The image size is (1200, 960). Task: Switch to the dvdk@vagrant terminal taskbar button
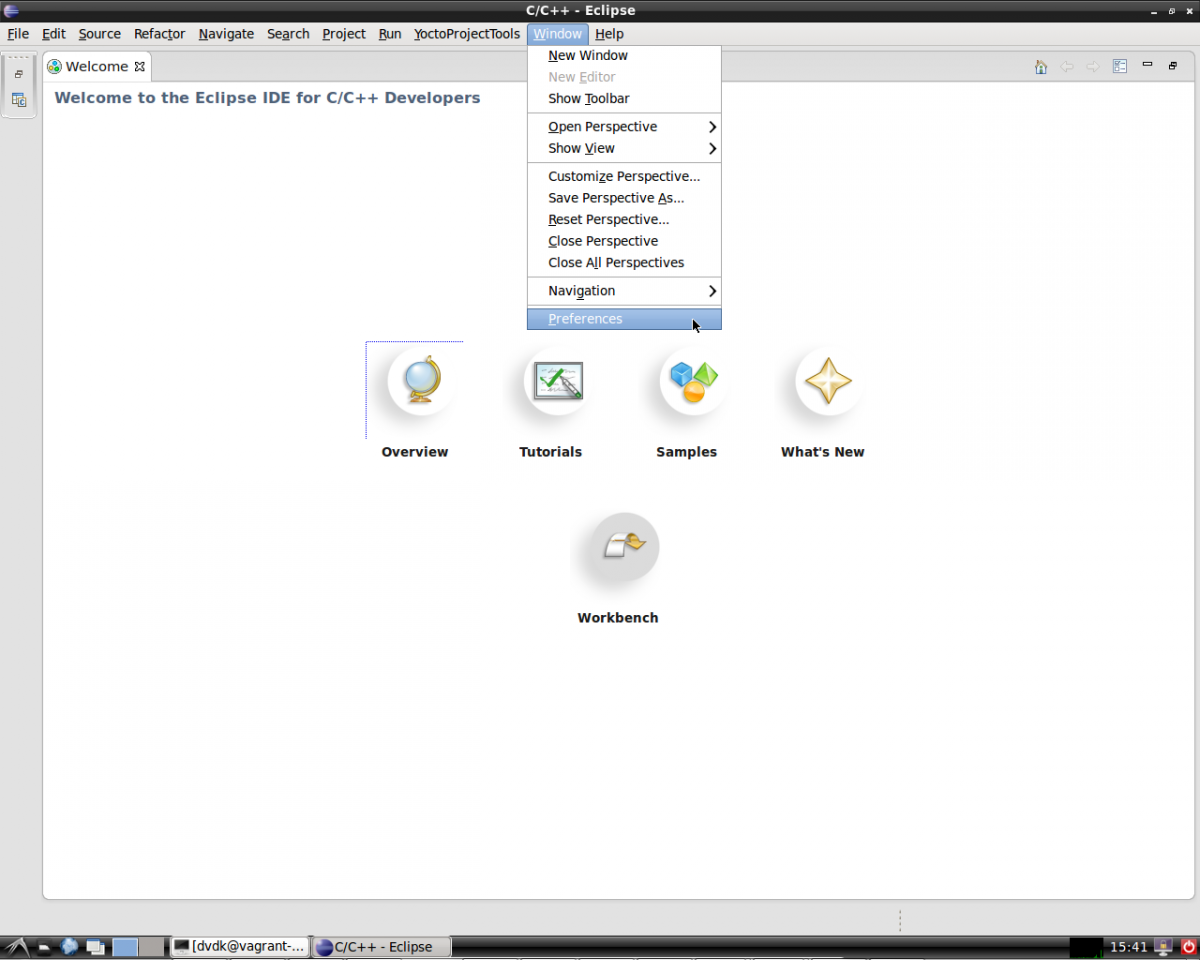click(x=239, y=946)
